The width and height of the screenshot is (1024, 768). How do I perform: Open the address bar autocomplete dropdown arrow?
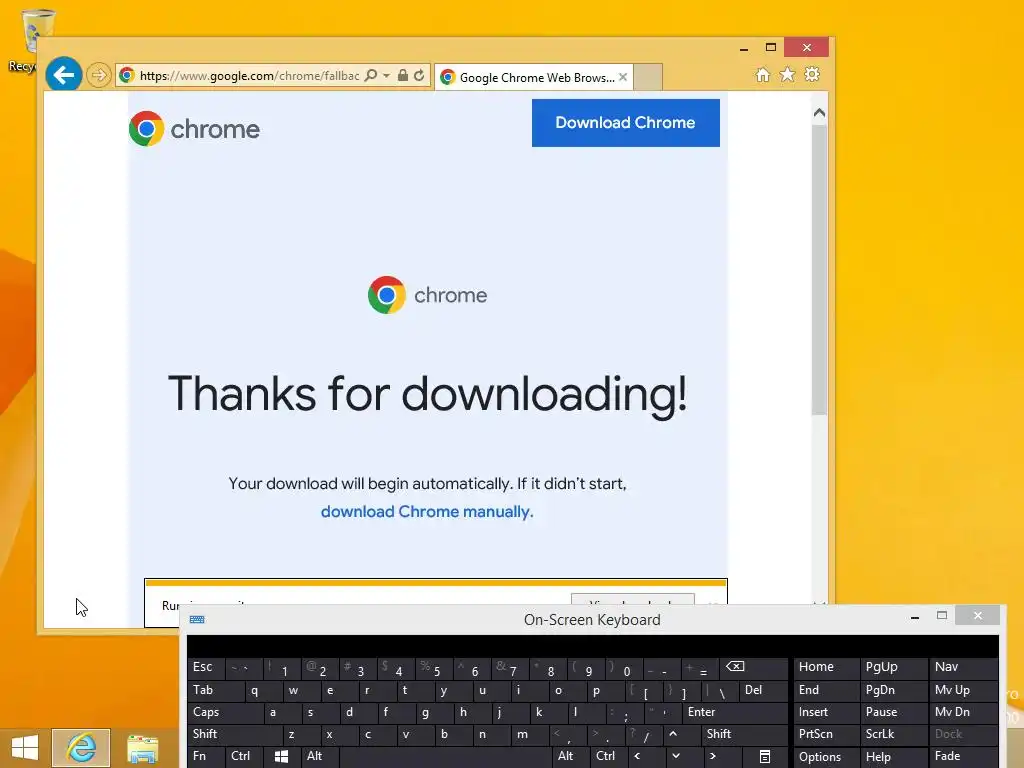(x=387, y=76)
